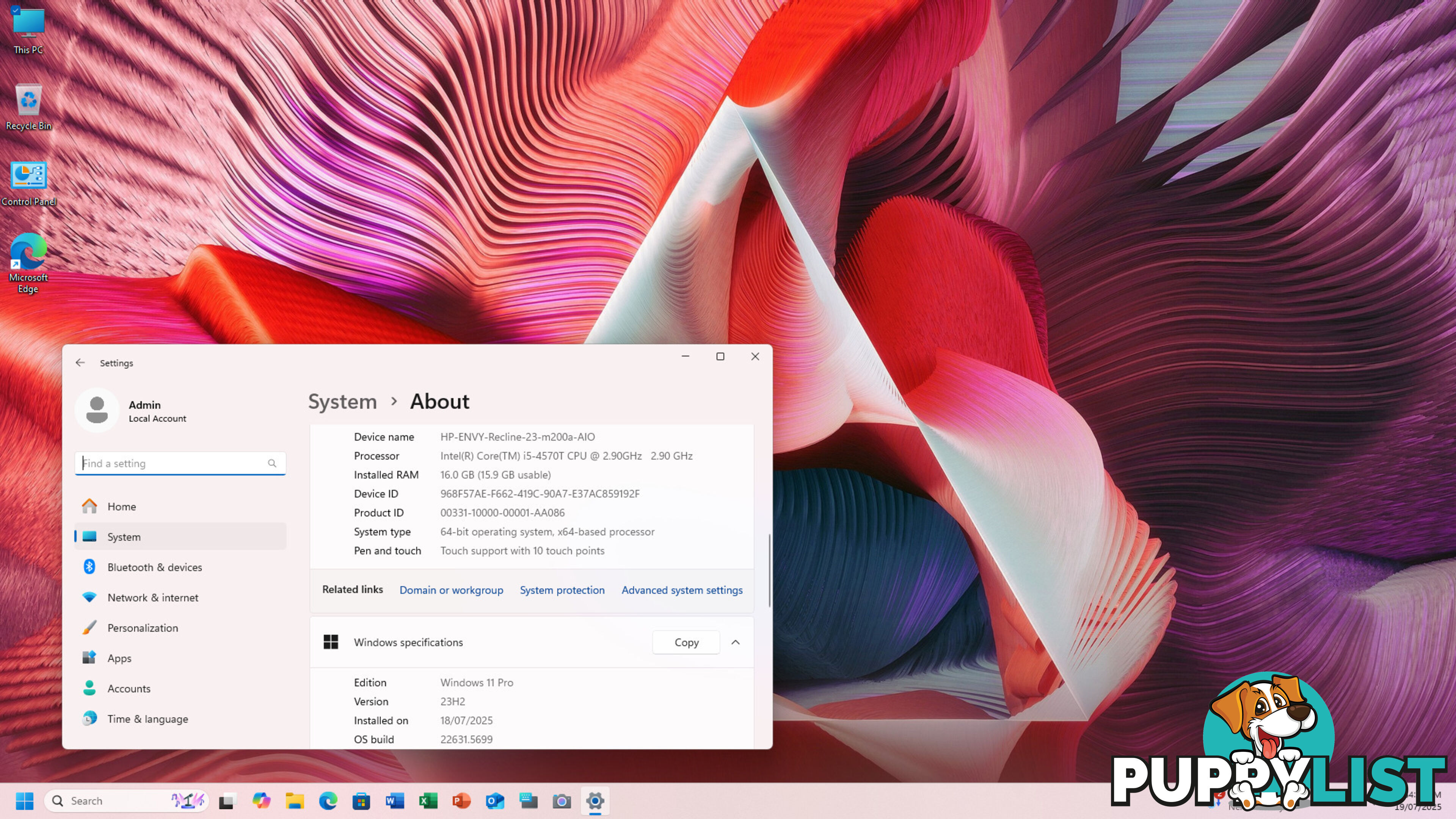Open Task View on the taskbar
The height and width of the screenshot is (819, 1456).
[227, 801]
